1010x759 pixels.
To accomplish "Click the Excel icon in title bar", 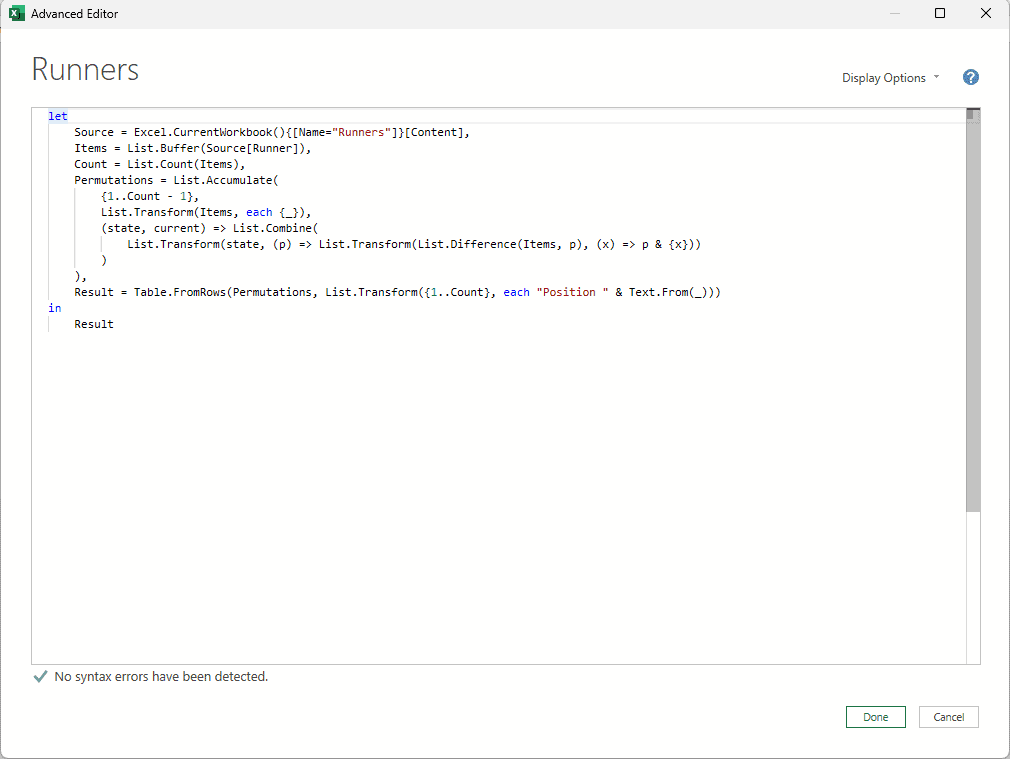I will click(17, 14).
